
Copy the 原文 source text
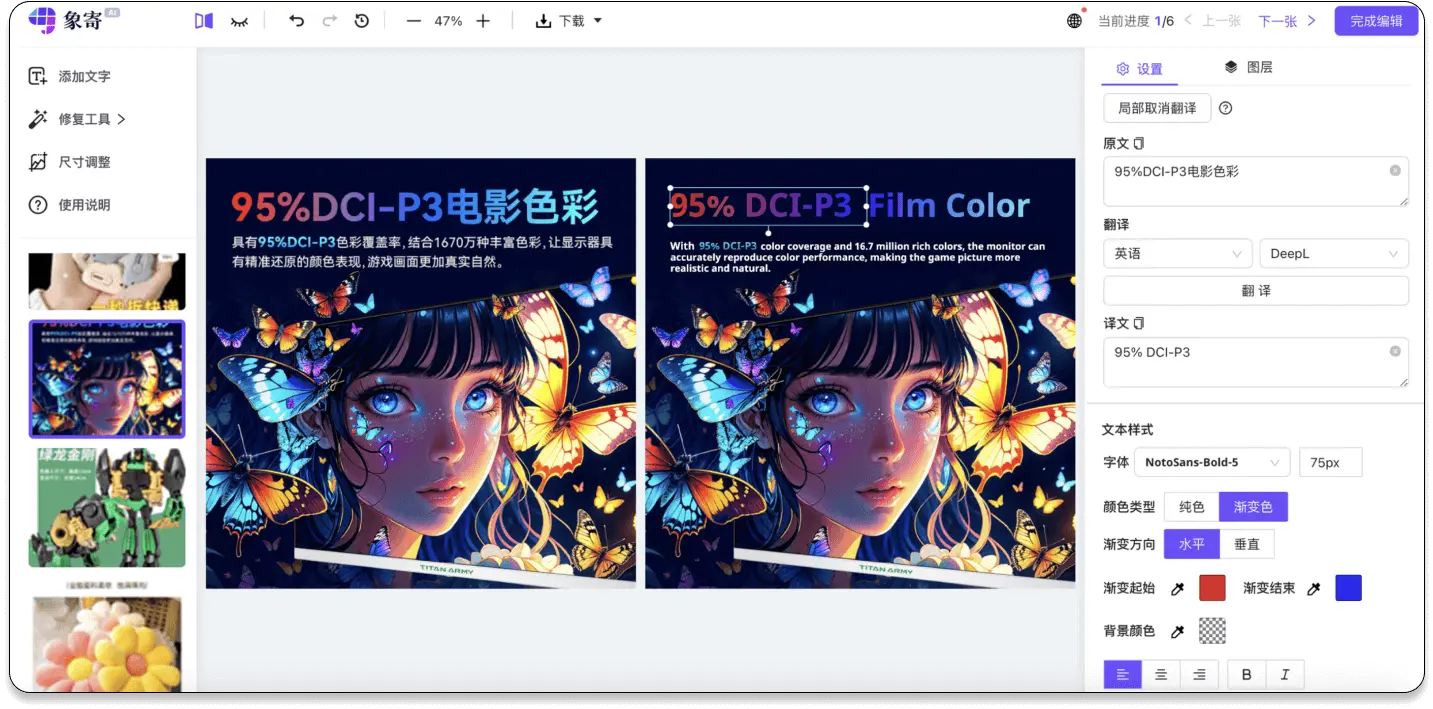[1139, 144]
